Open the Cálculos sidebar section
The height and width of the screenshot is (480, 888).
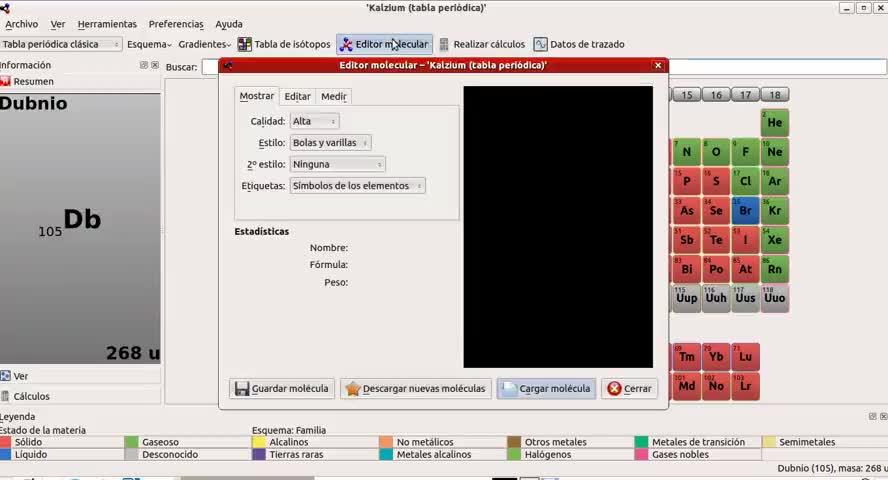tap(79, 396)
